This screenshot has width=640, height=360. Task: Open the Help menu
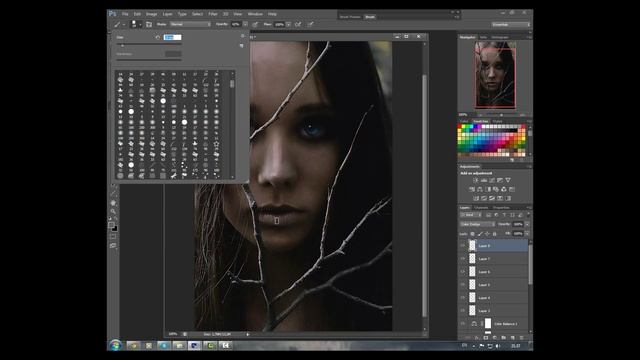[x=272, y=14]
